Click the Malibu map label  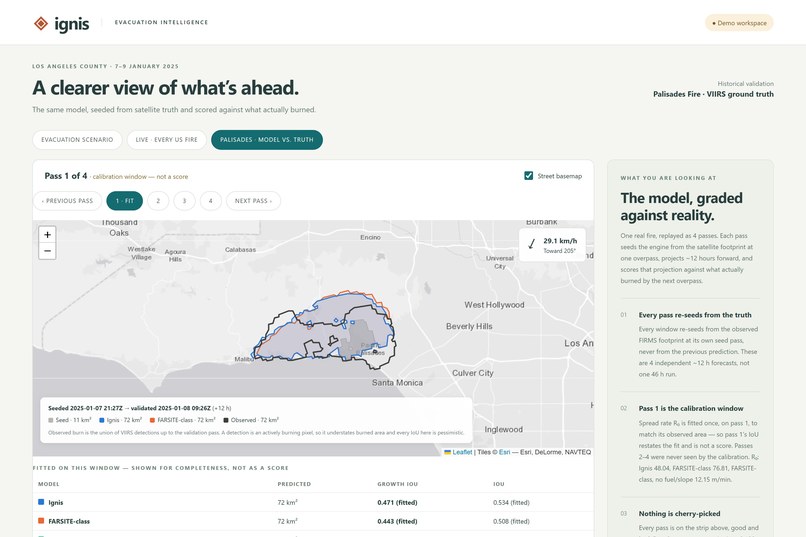click(x=244, y=359)
